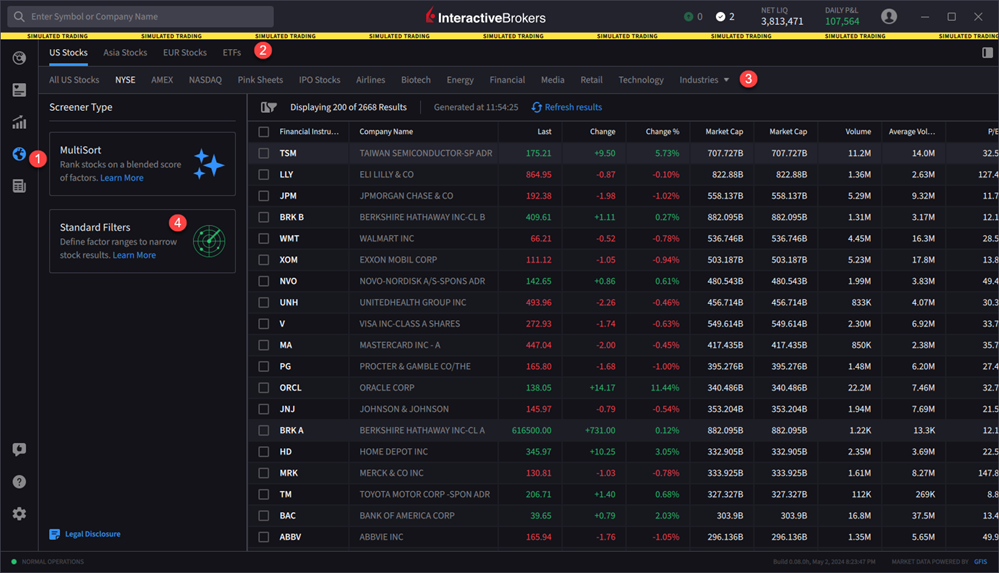Check the TSM row checkbox

[263, 153]
